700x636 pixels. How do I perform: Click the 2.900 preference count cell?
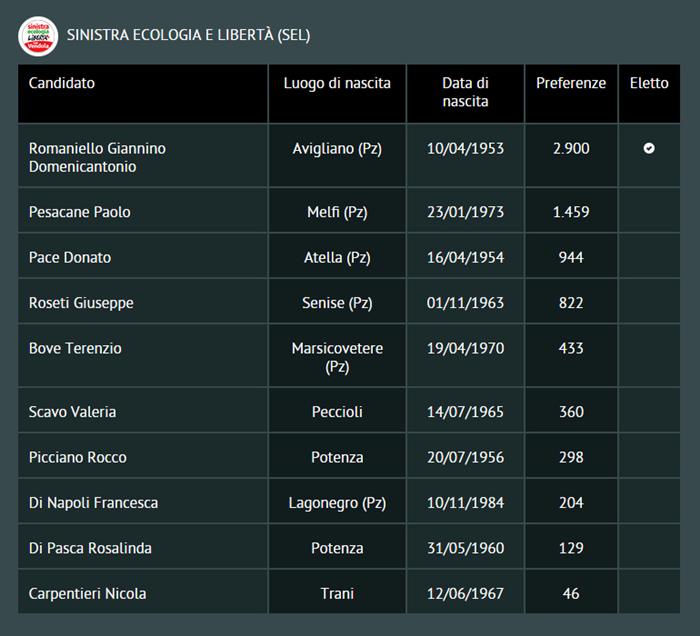(x=571, y=148)
